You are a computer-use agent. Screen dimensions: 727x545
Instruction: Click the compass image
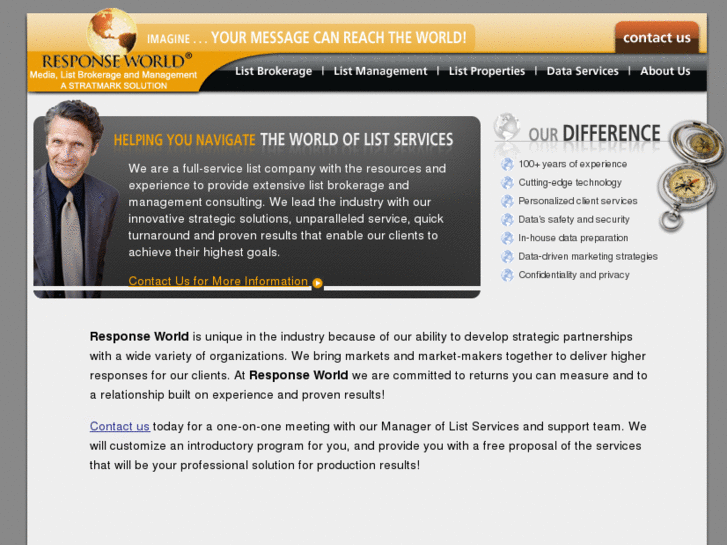point(689,174)
